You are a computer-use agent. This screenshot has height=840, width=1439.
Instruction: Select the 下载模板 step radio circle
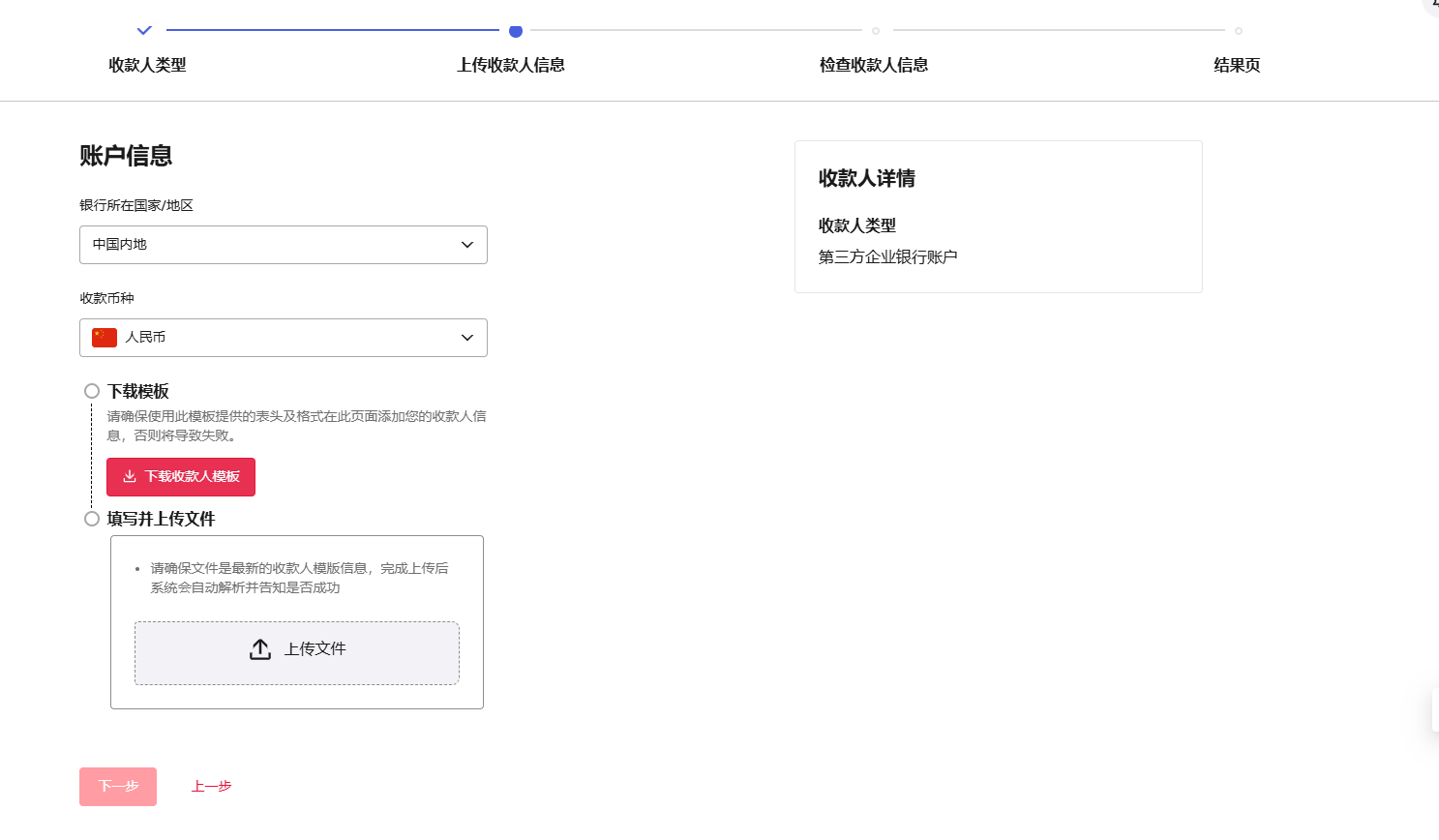coord(92,391)
